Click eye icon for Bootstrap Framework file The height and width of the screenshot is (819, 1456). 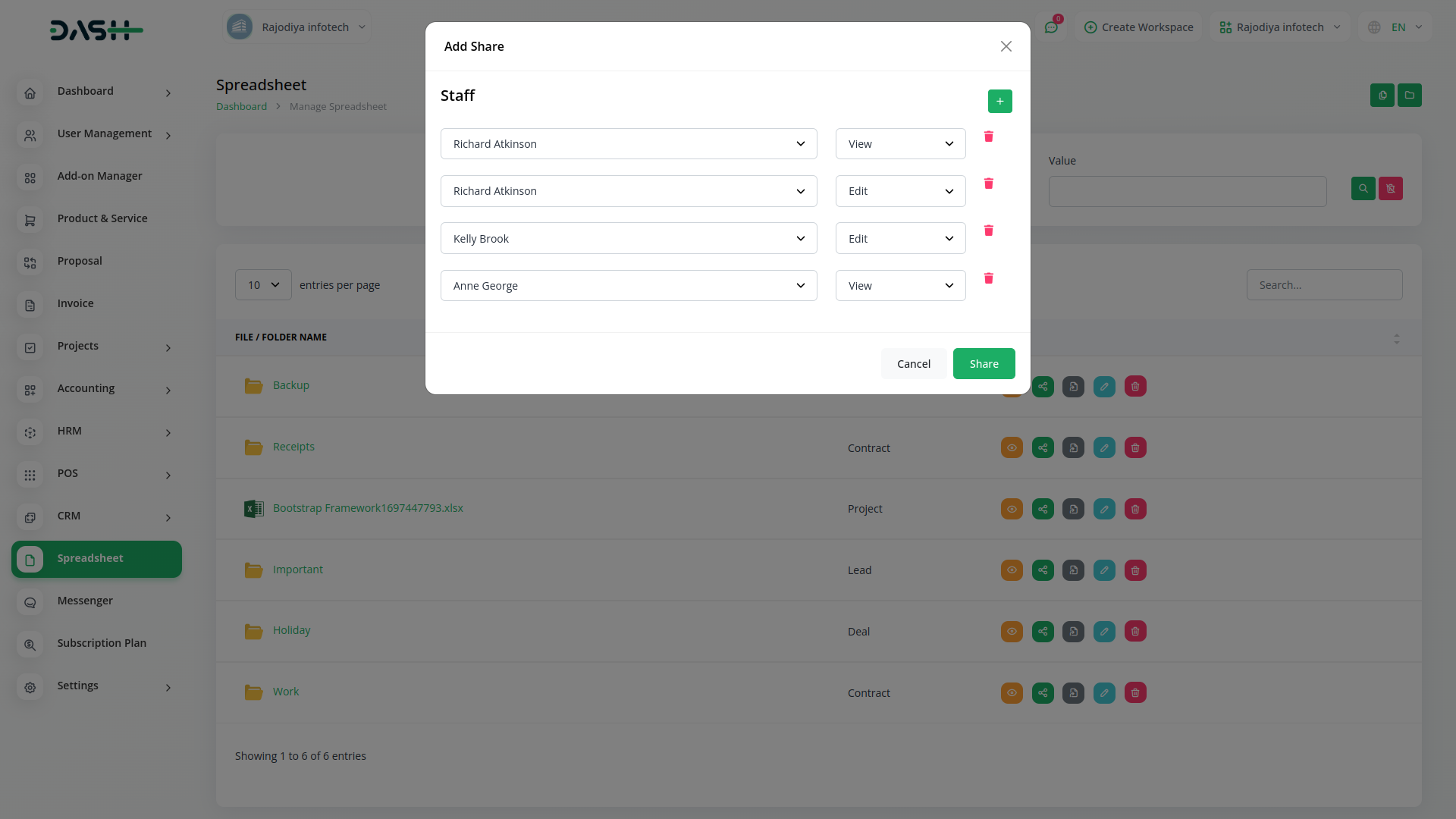click(x=1012, y=509)
